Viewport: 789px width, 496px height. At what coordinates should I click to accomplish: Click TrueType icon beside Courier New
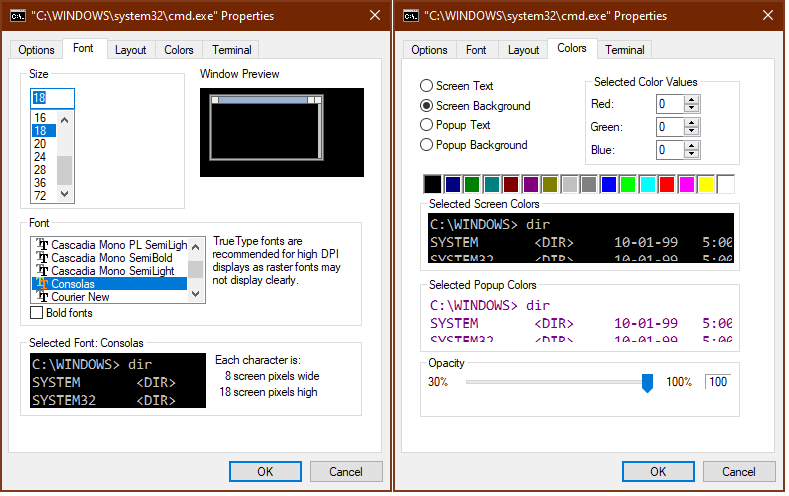42,297
